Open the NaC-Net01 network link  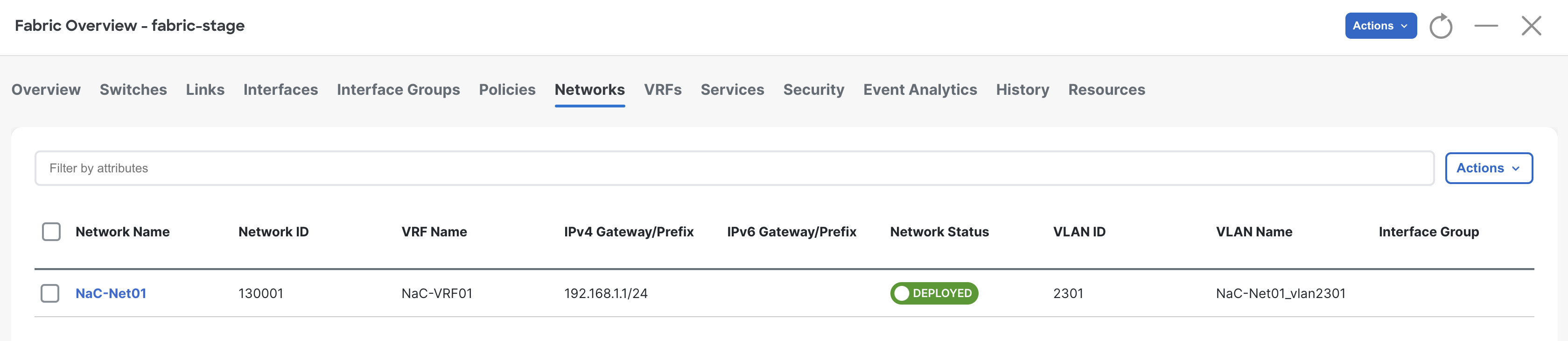[111, 293]
